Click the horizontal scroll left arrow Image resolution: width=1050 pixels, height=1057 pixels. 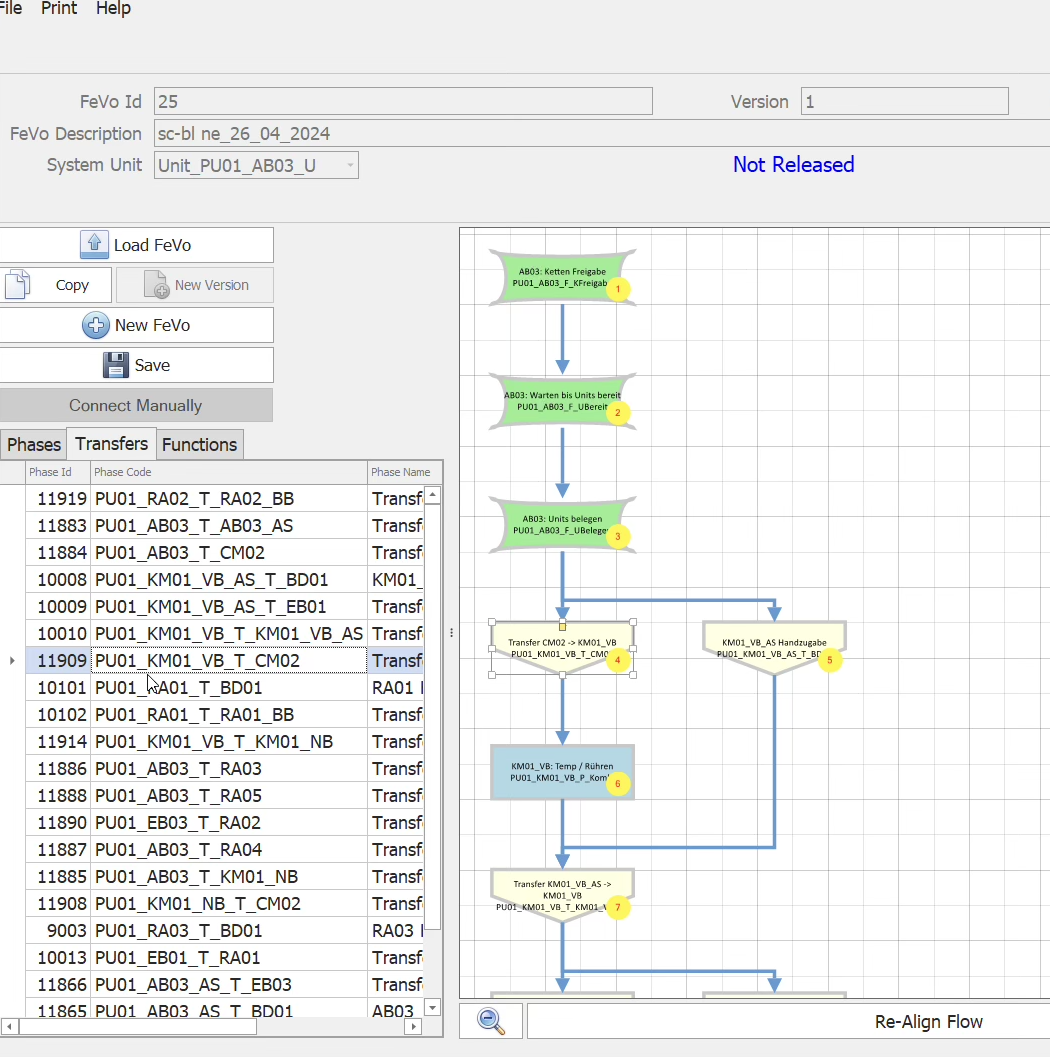click(9, 1026)
